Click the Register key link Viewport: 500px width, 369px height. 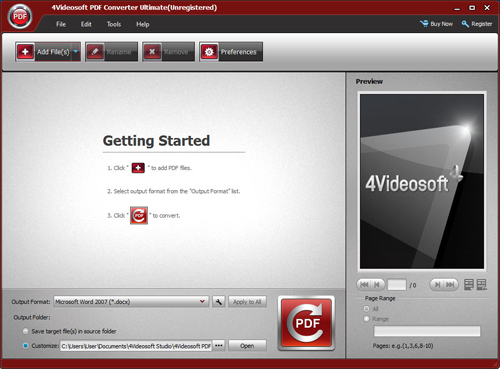point(477,24)
